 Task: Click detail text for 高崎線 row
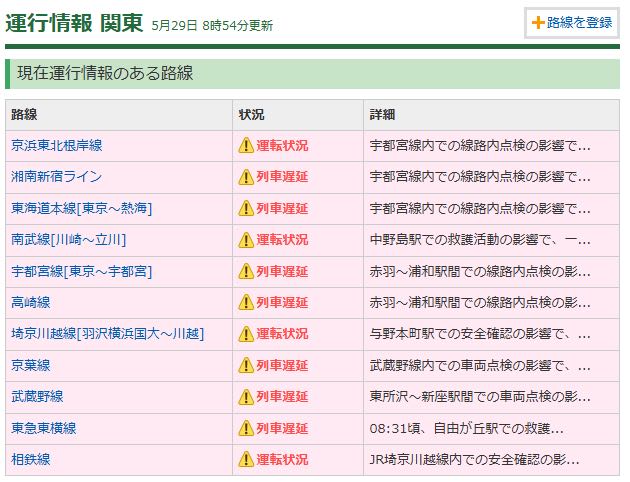coord(480,302)
